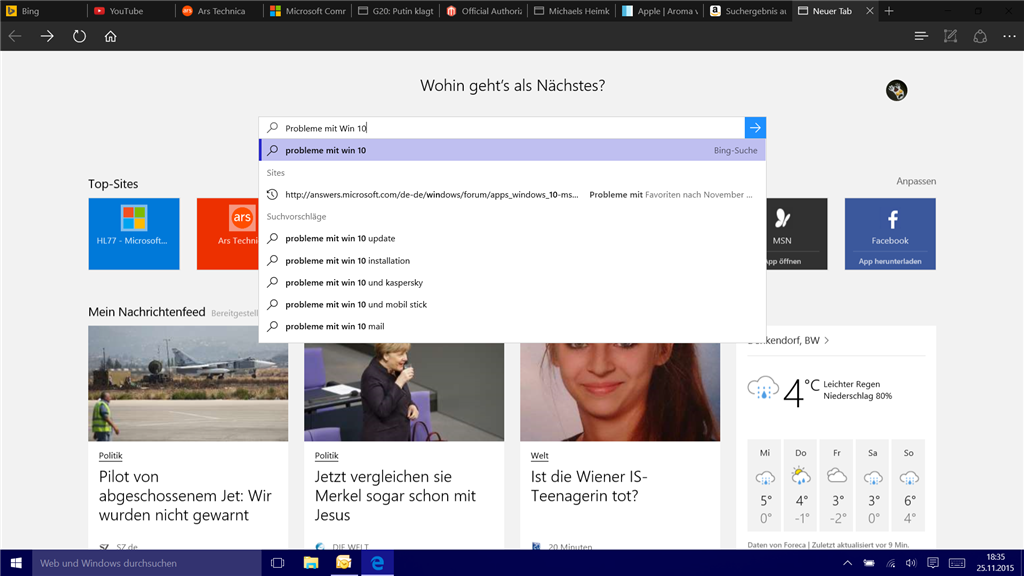Go forward with the forward arrow
The width and height of the screenshot is (1024, 576).
click(47, 37)
